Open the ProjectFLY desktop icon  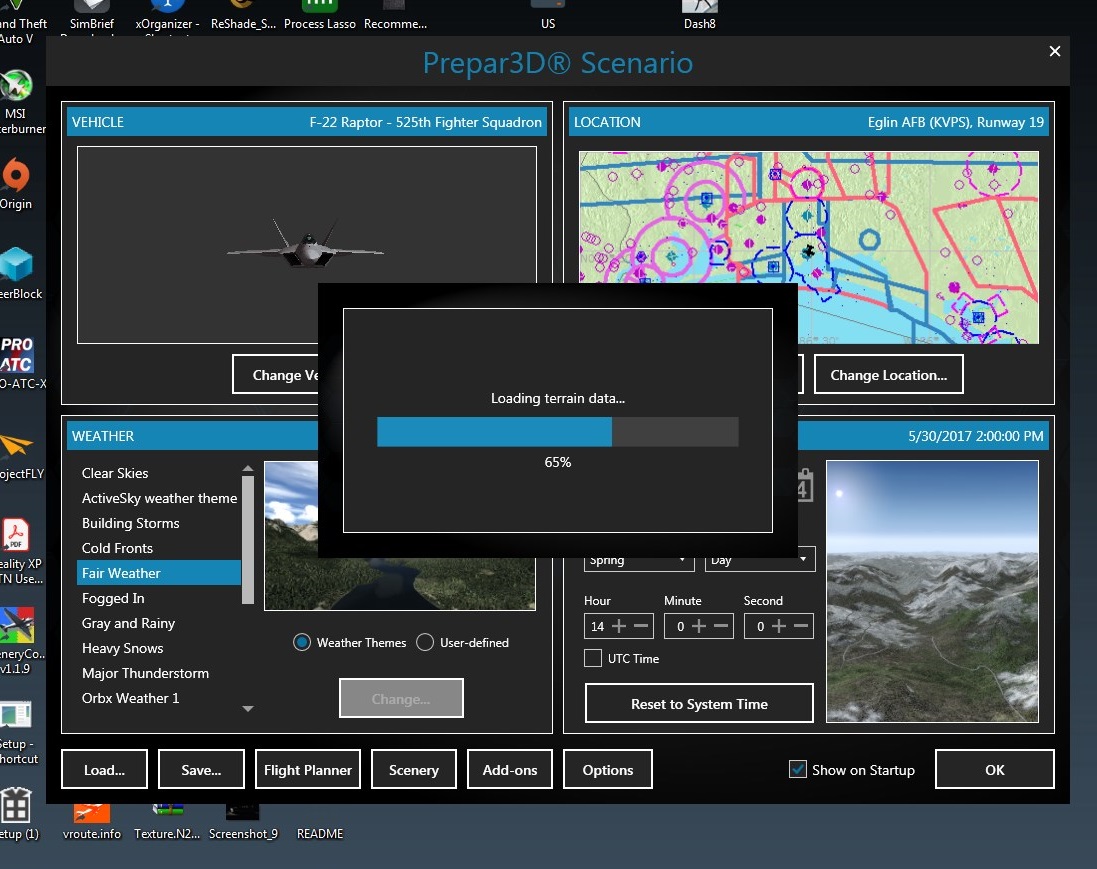(x=20, y=456)
